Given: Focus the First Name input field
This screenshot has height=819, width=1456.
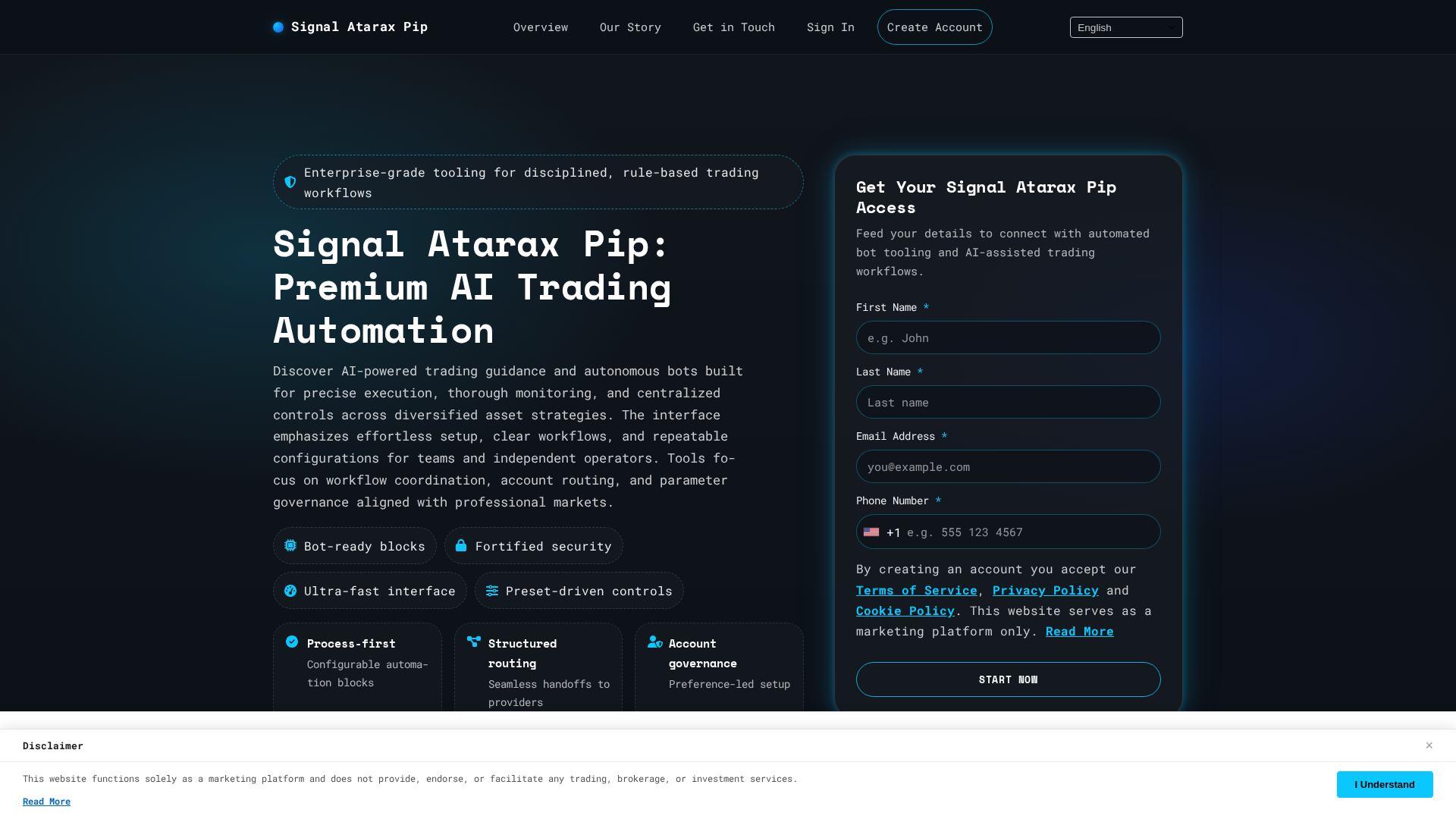Looking at the screenshot, I should pos(1008,337).
